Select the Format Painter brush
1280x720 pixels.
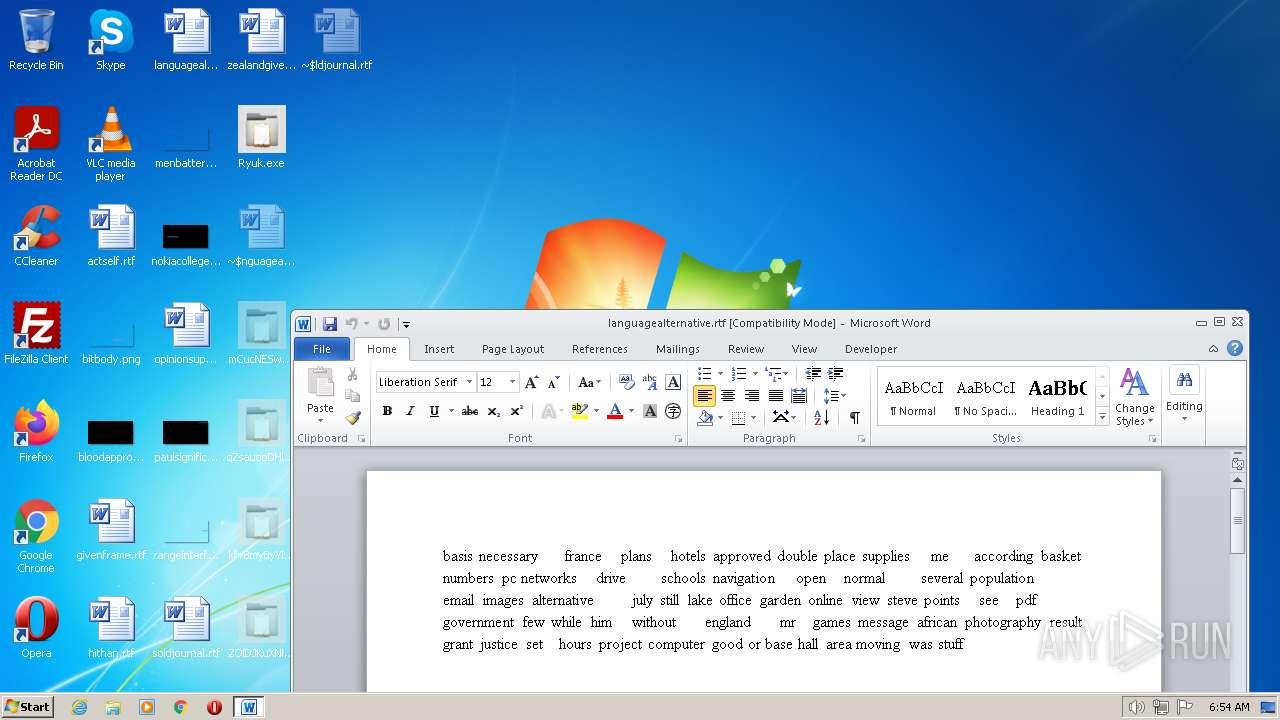(352, 417)
